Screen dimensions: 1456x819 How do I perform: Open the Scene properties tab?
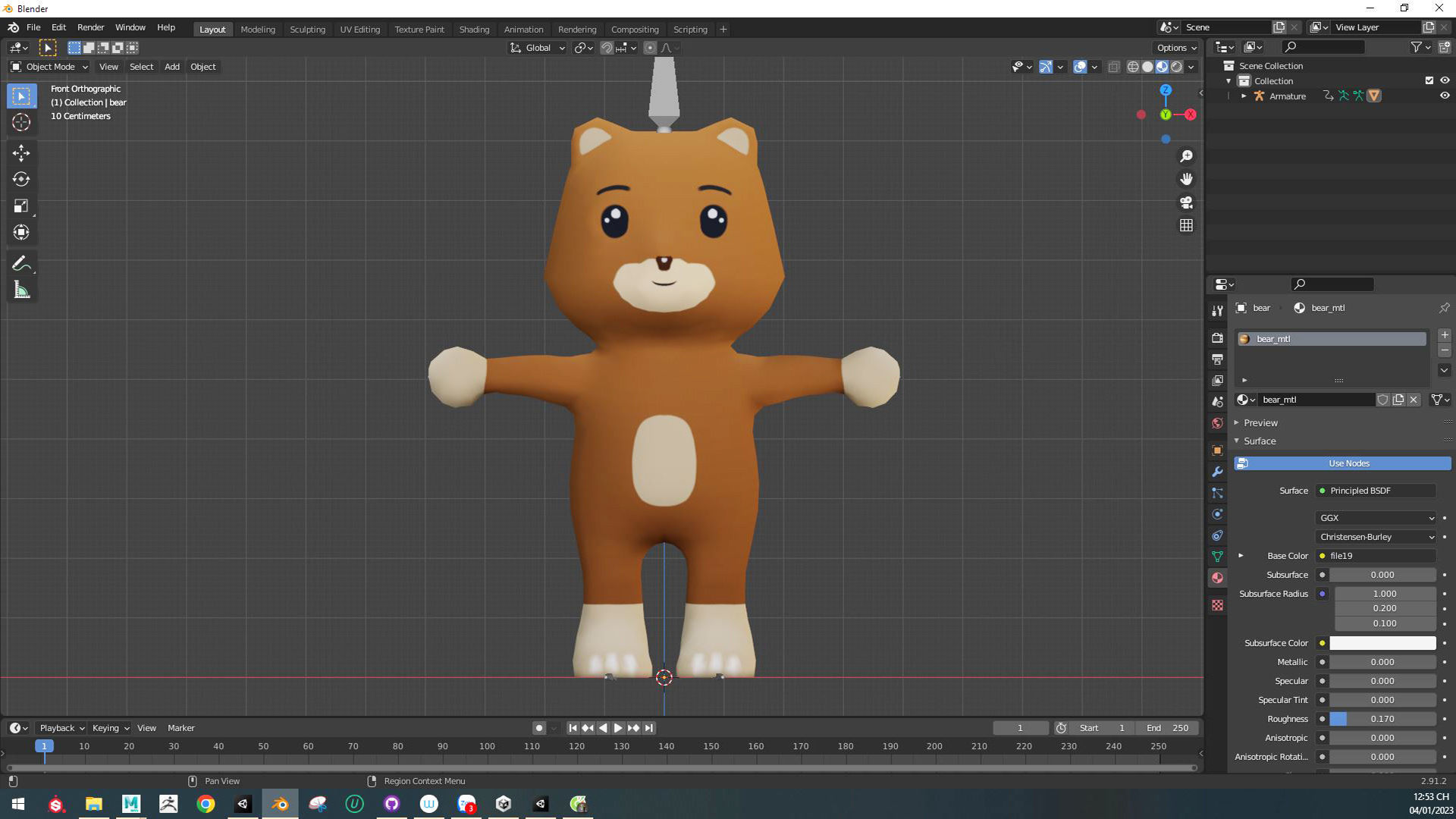tap(1217, 401)
